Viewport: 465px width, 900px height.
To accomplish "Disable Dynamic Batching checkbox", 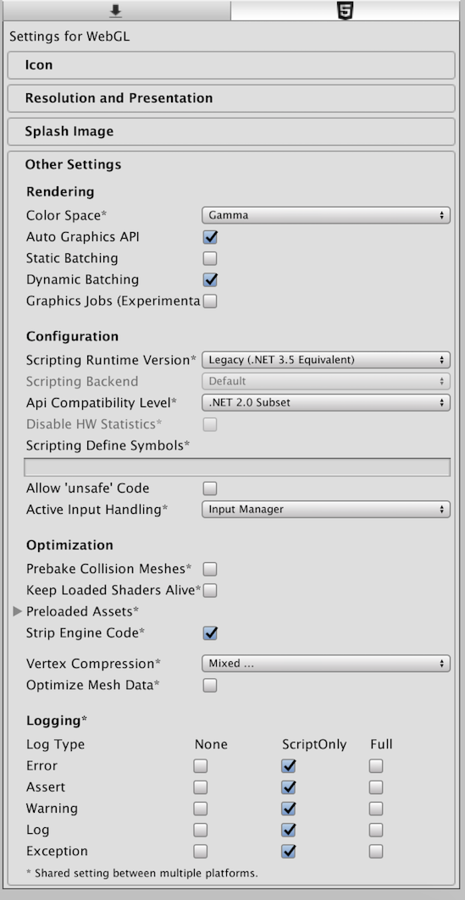I will coord(210,280).
